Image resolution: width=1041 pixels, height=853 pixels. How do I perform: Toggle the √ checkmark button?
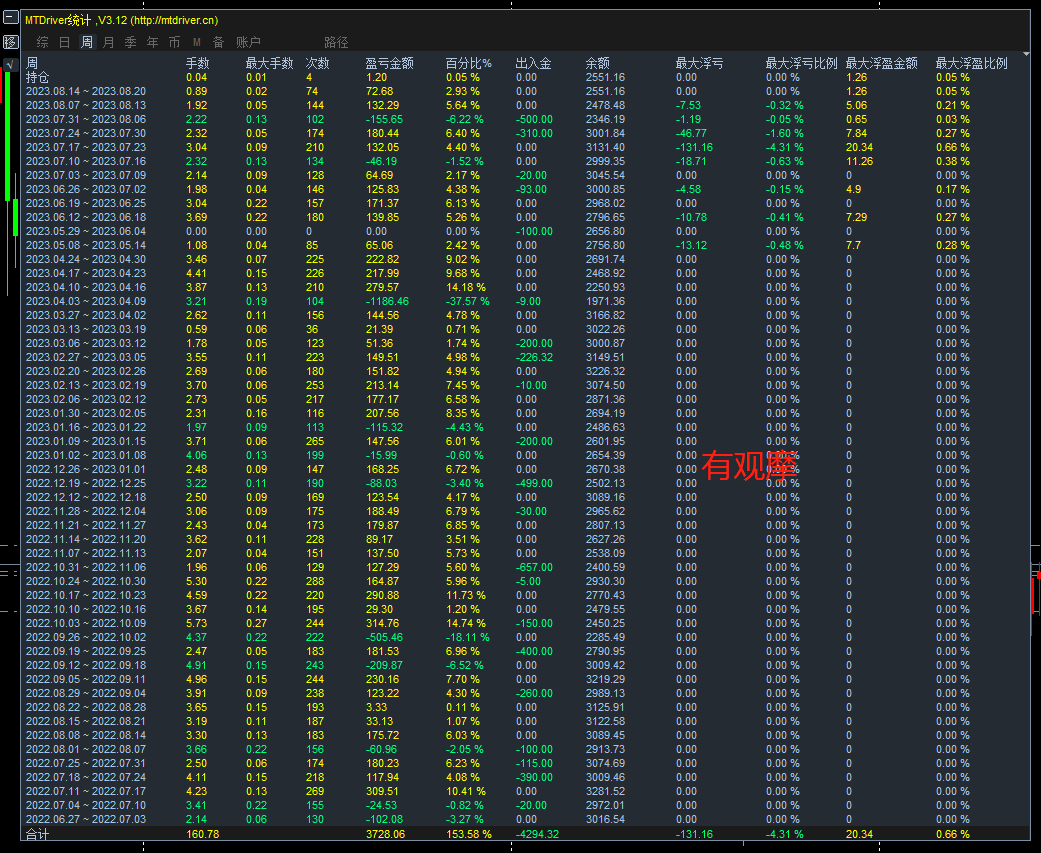[11, 64]
